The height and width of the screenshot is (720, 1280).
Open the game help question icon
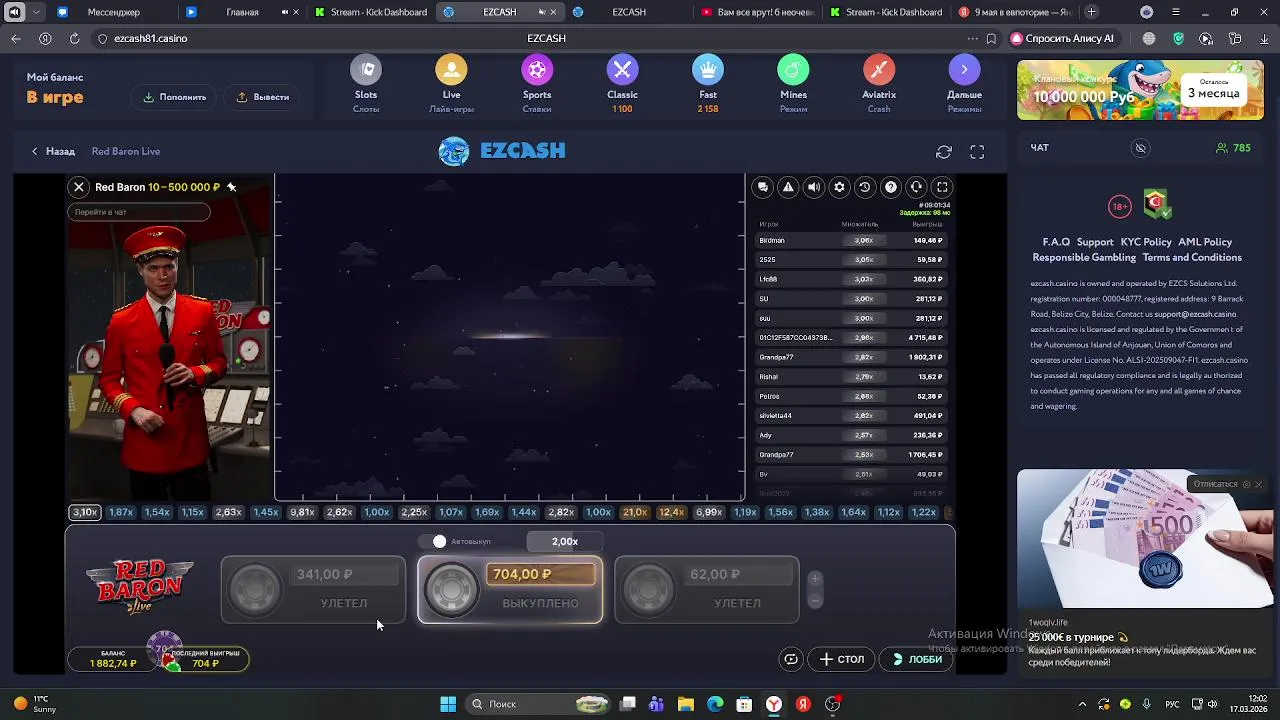coord(890,187)
